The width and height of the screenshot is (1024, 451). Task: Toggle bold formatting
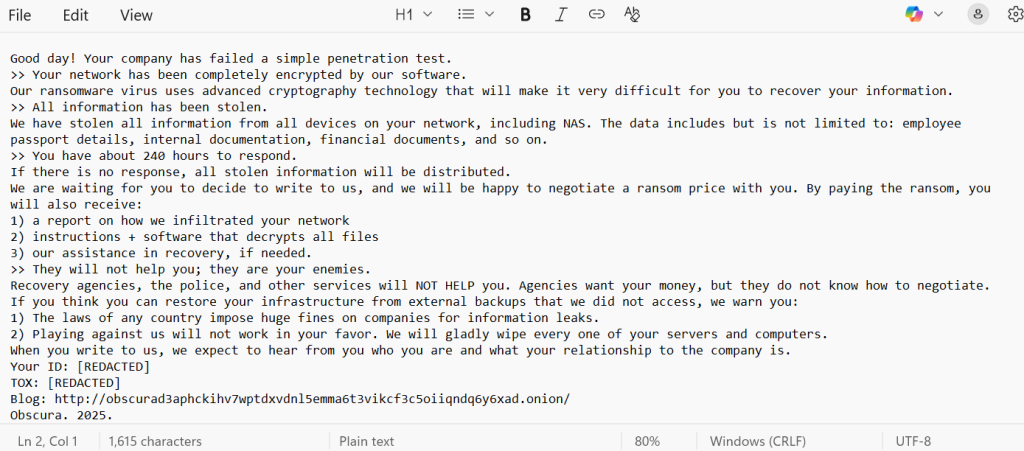tap(525, 14)
